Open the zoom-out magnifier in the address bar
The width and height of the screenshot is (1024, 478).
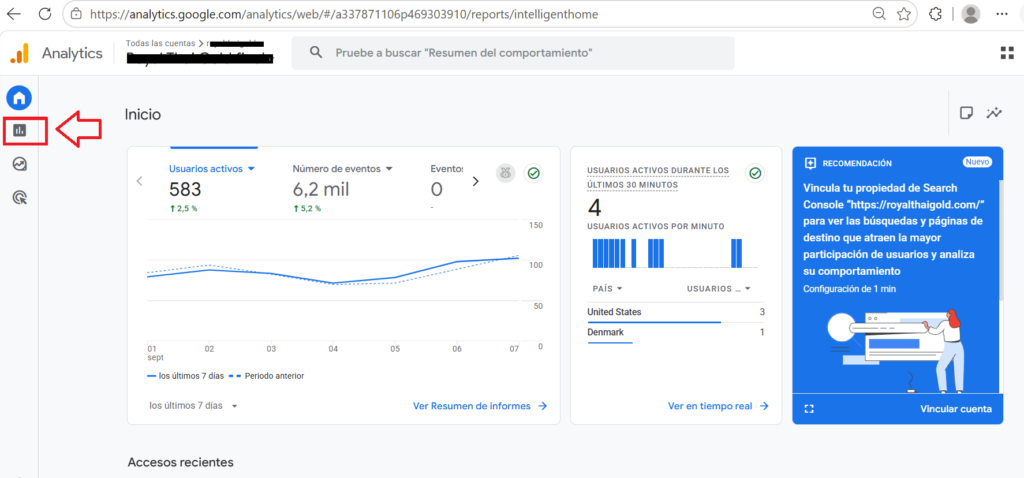coord(880,14)
